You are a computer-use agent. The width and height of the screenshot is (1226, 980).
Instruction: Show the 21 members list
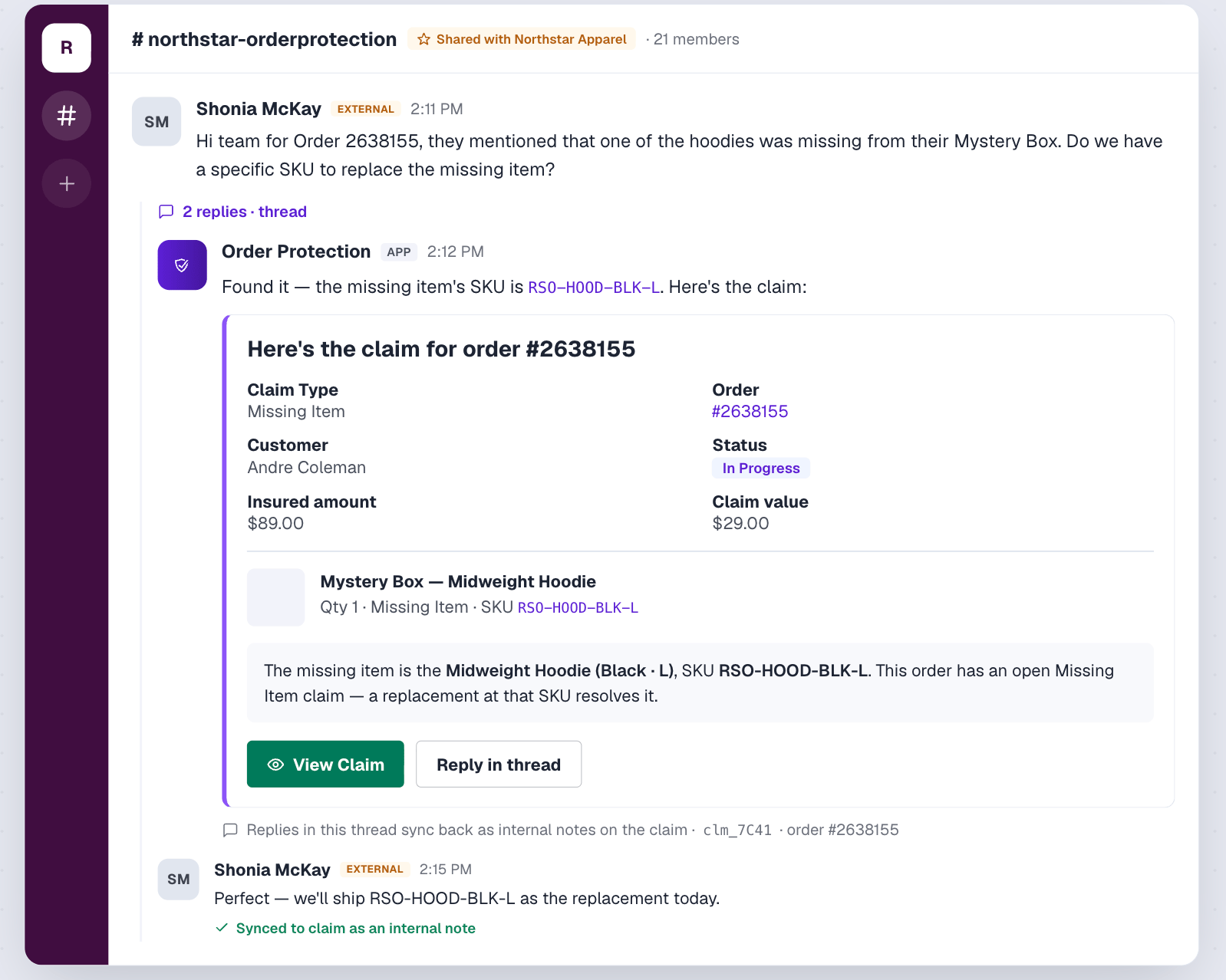point(696,39)
